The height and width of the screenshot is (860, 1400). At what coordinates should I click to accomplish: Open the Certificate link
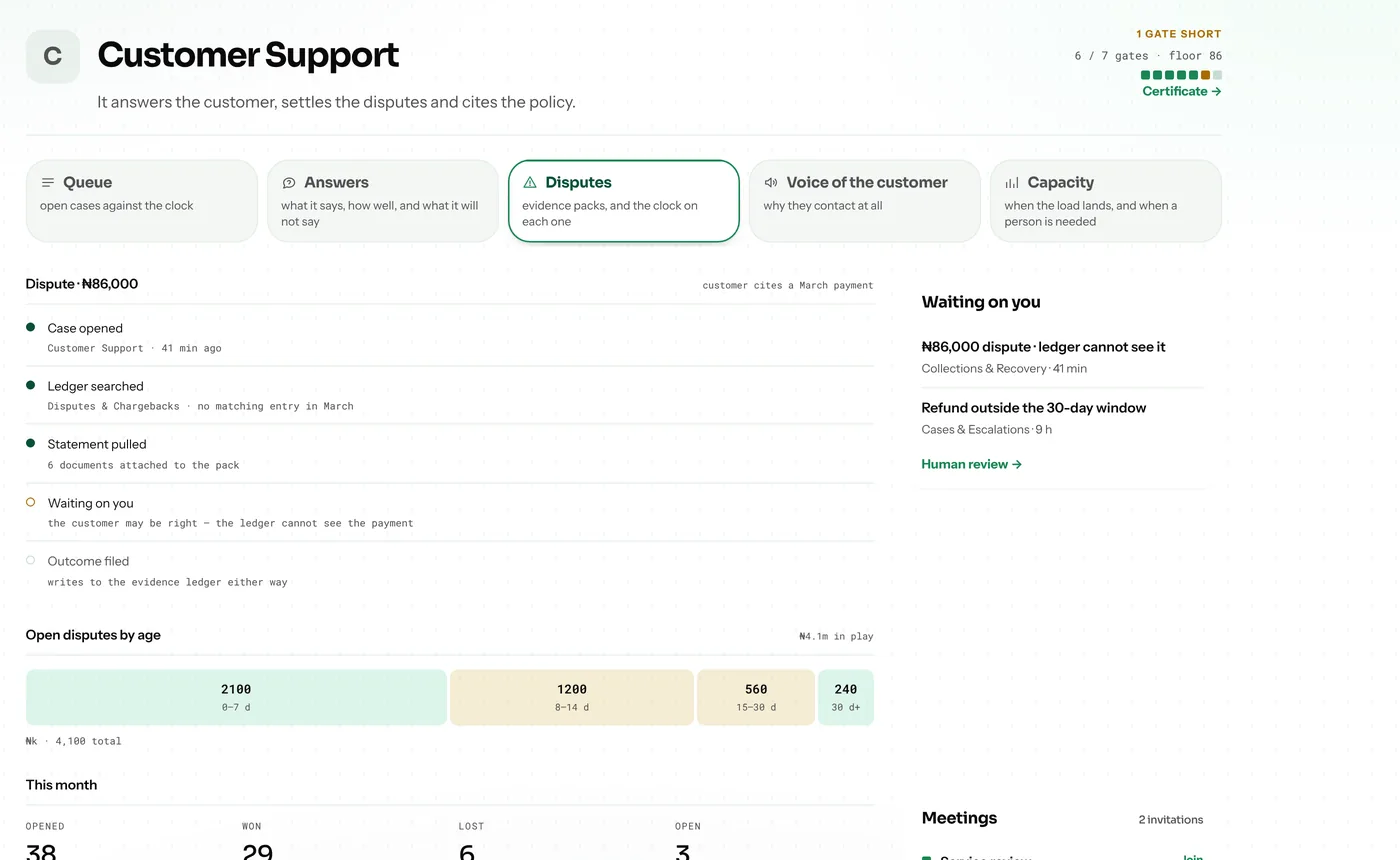point(1182,91)
